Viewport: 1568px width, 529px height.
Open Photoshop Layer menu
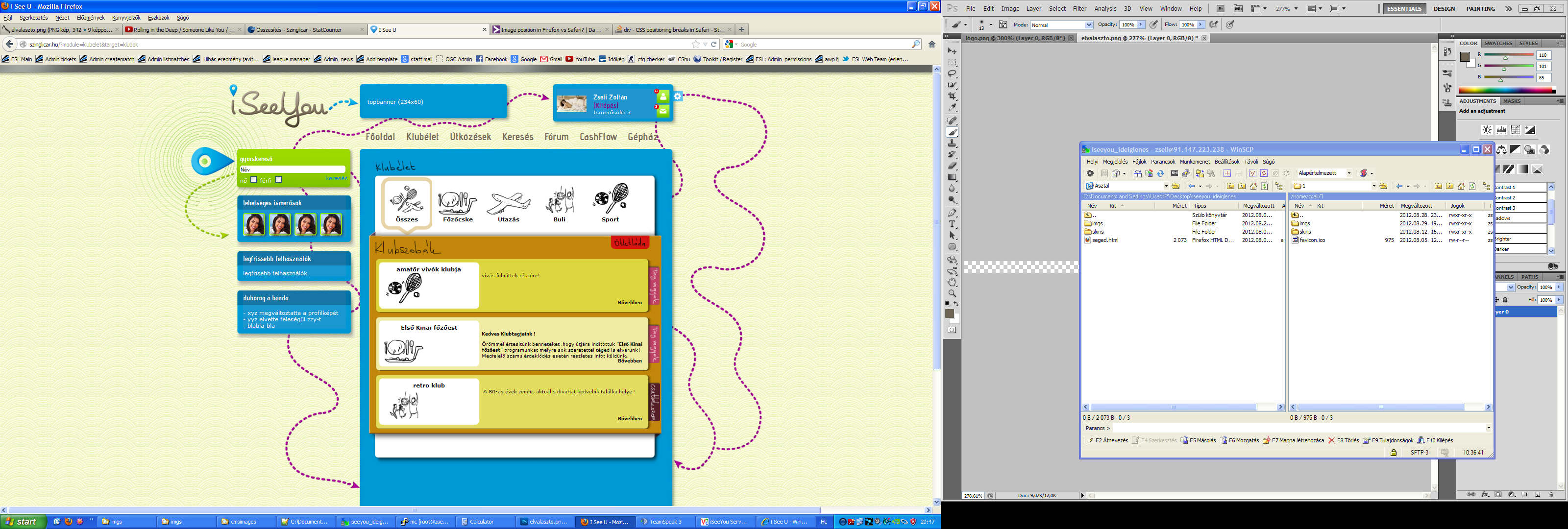(1033, 8)
